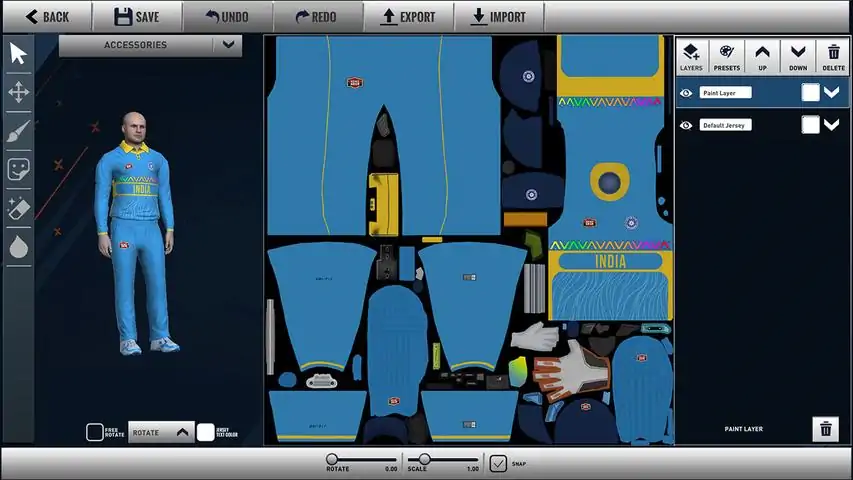Toggle visibility of Default Jersey layer

click(686, 125)
